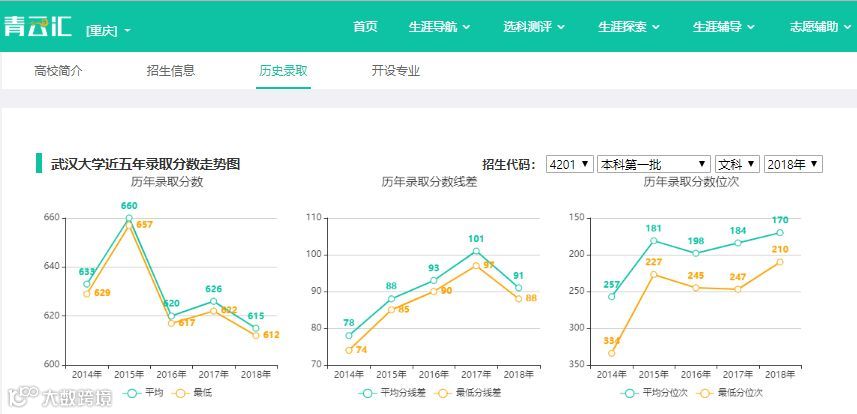Click the 2017 lowest rank point 247
Viewport: 857px width, 414px height.
(x=738, y=289)
